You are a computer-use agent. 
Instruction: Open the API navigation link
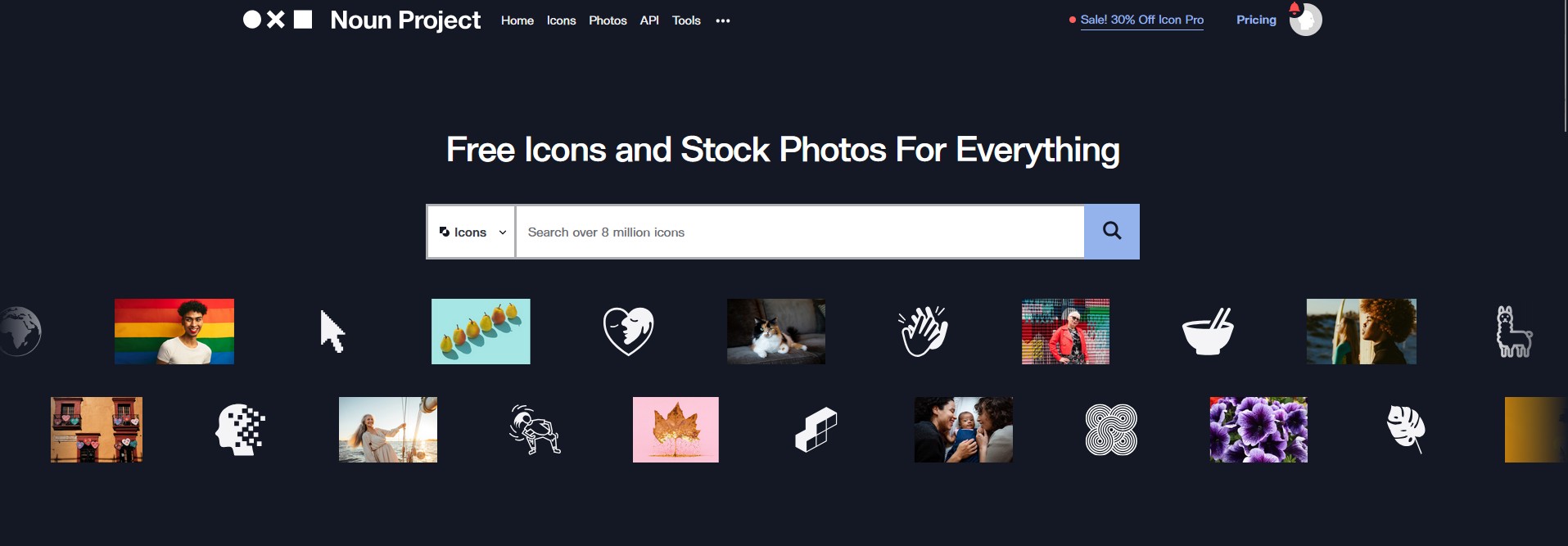(x=649, y=20)
